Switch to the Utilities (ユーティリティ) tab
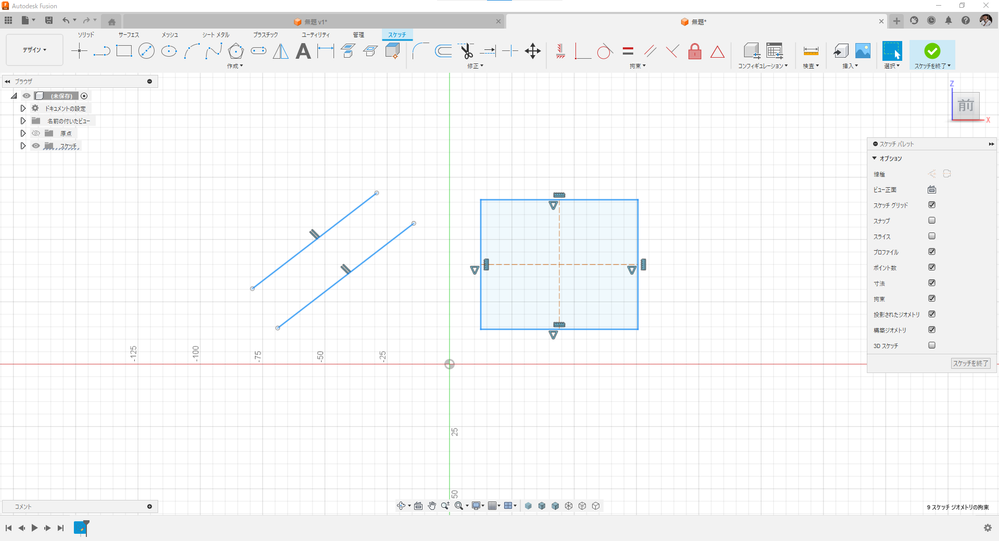 315,35
